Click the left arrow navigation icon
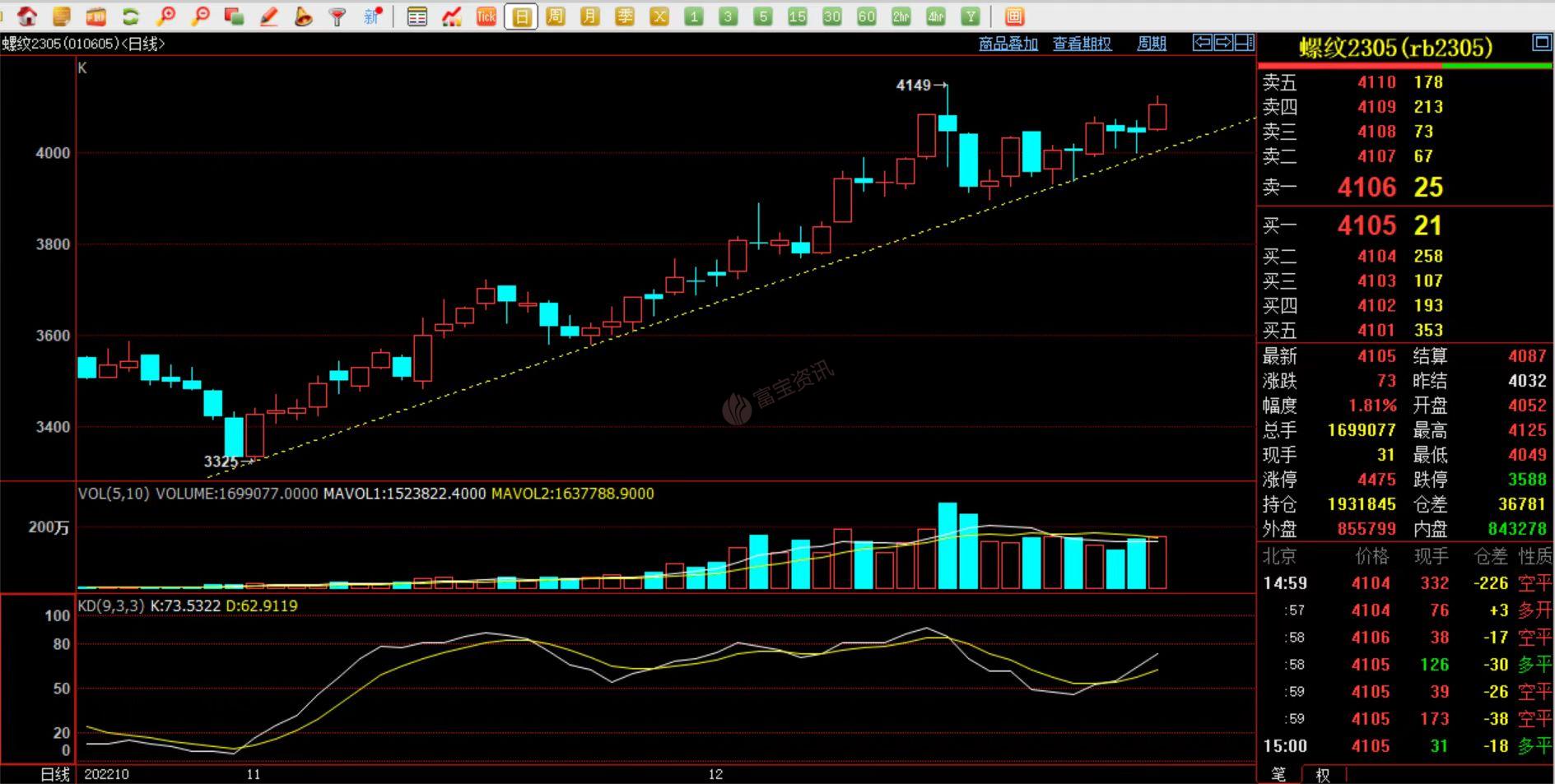 tap(1203, 43)
